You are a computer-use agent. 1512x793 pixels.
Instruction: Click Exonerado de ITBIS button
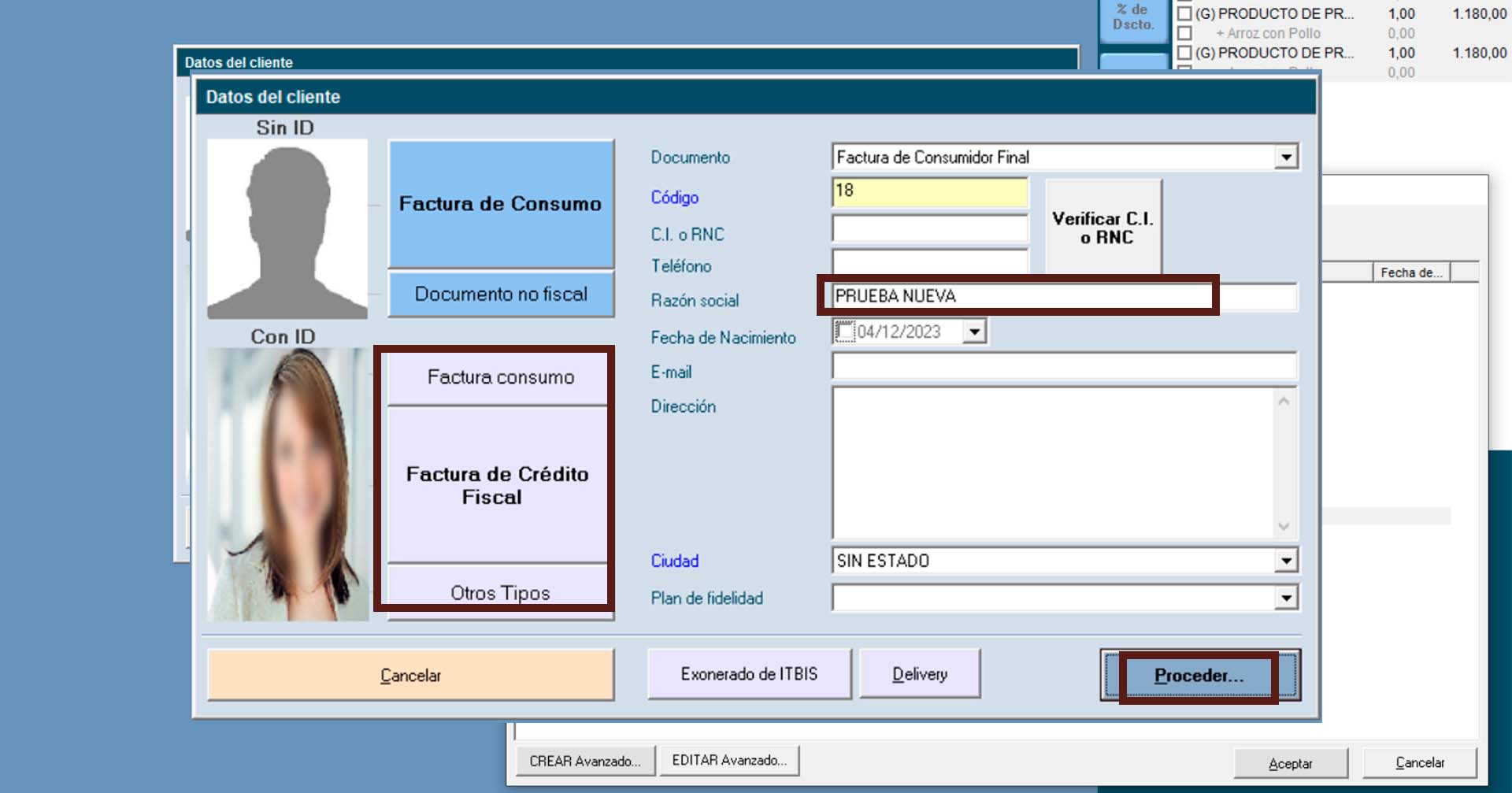pyautogui.click(x=749, y=674)
